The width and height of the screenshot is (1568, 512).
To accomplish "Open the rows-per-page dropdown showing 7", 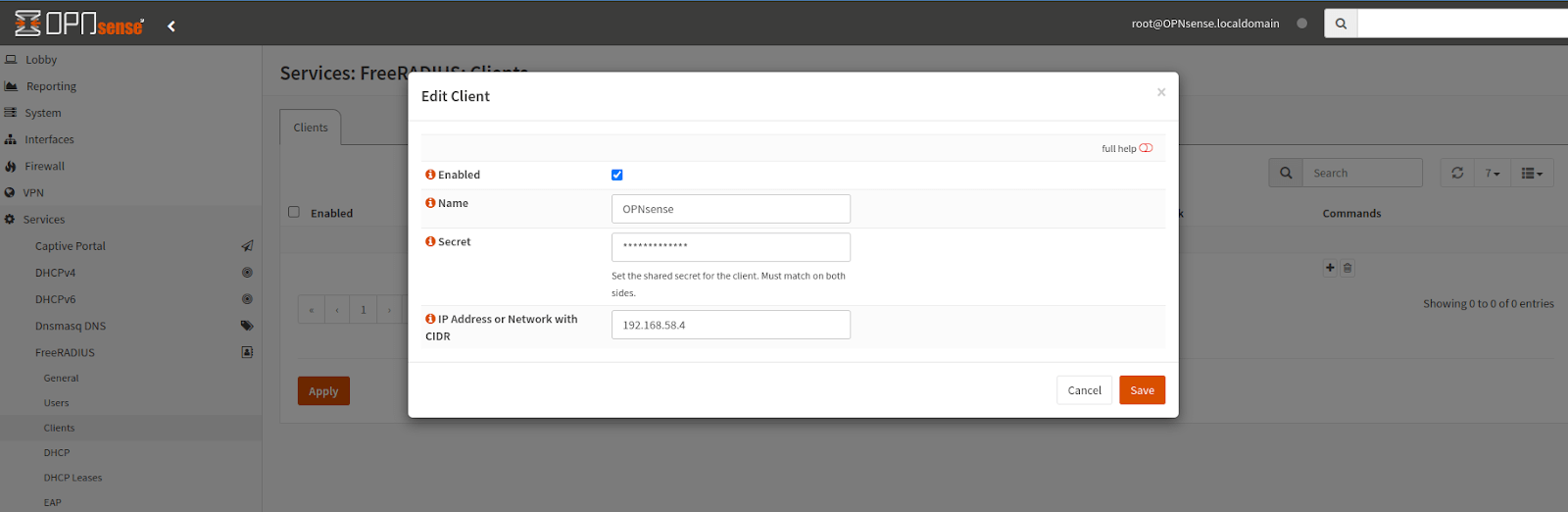I will 1492,173.
